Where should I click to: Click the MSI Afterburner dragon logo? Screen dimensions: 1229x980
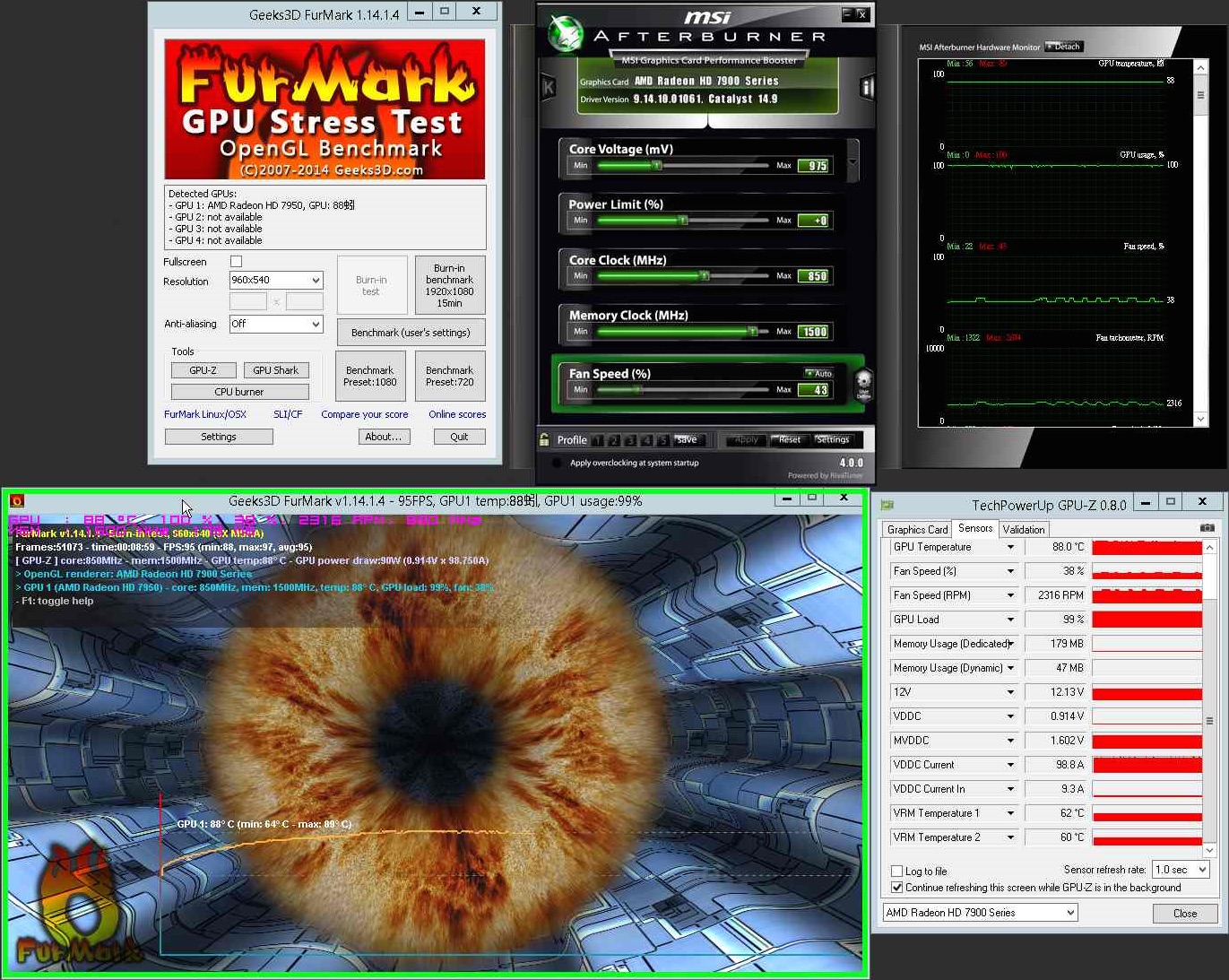click(565, 33)
